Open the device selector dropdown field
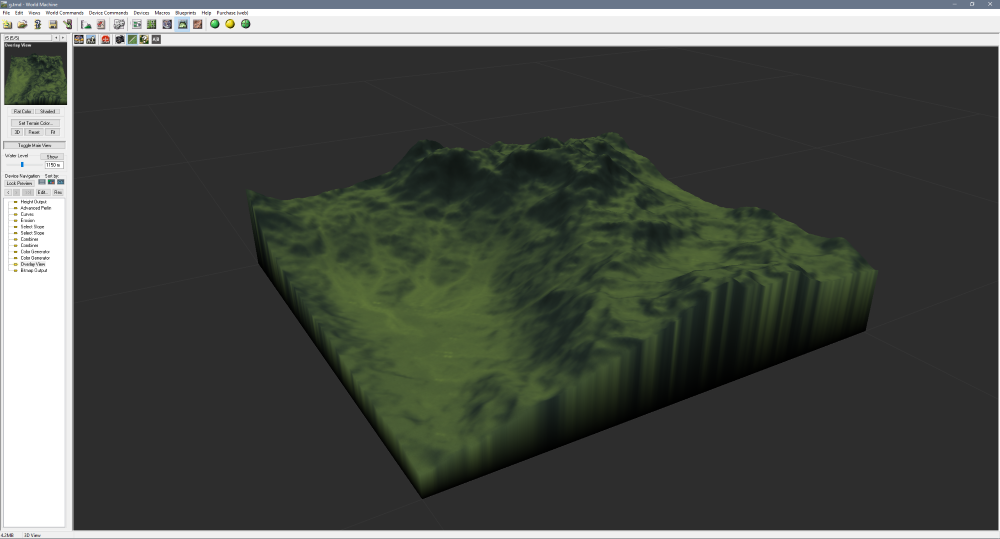The image size is (1000, 539). [x=28, y=38]
